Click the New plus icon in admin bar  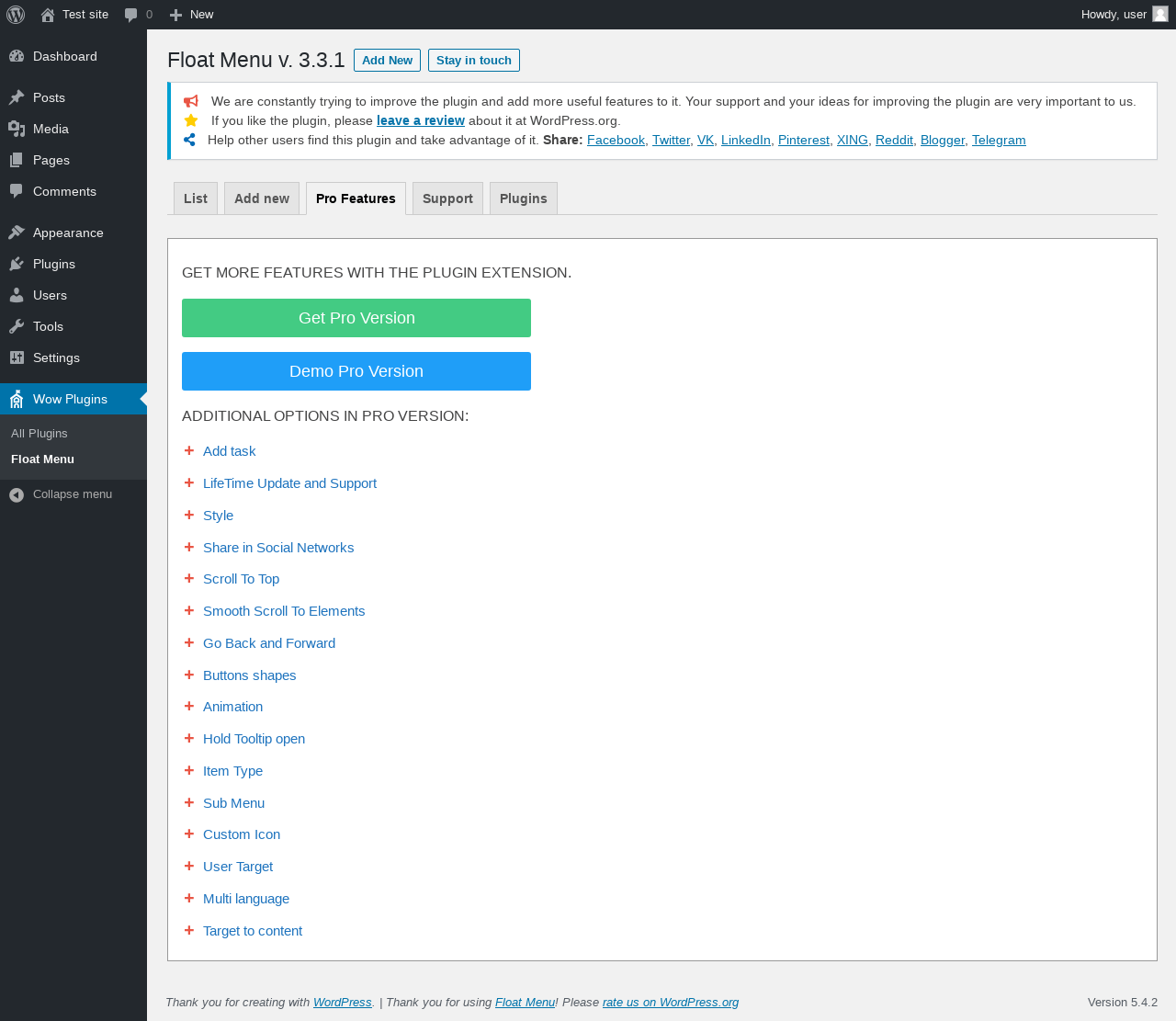tap(176, 15)
